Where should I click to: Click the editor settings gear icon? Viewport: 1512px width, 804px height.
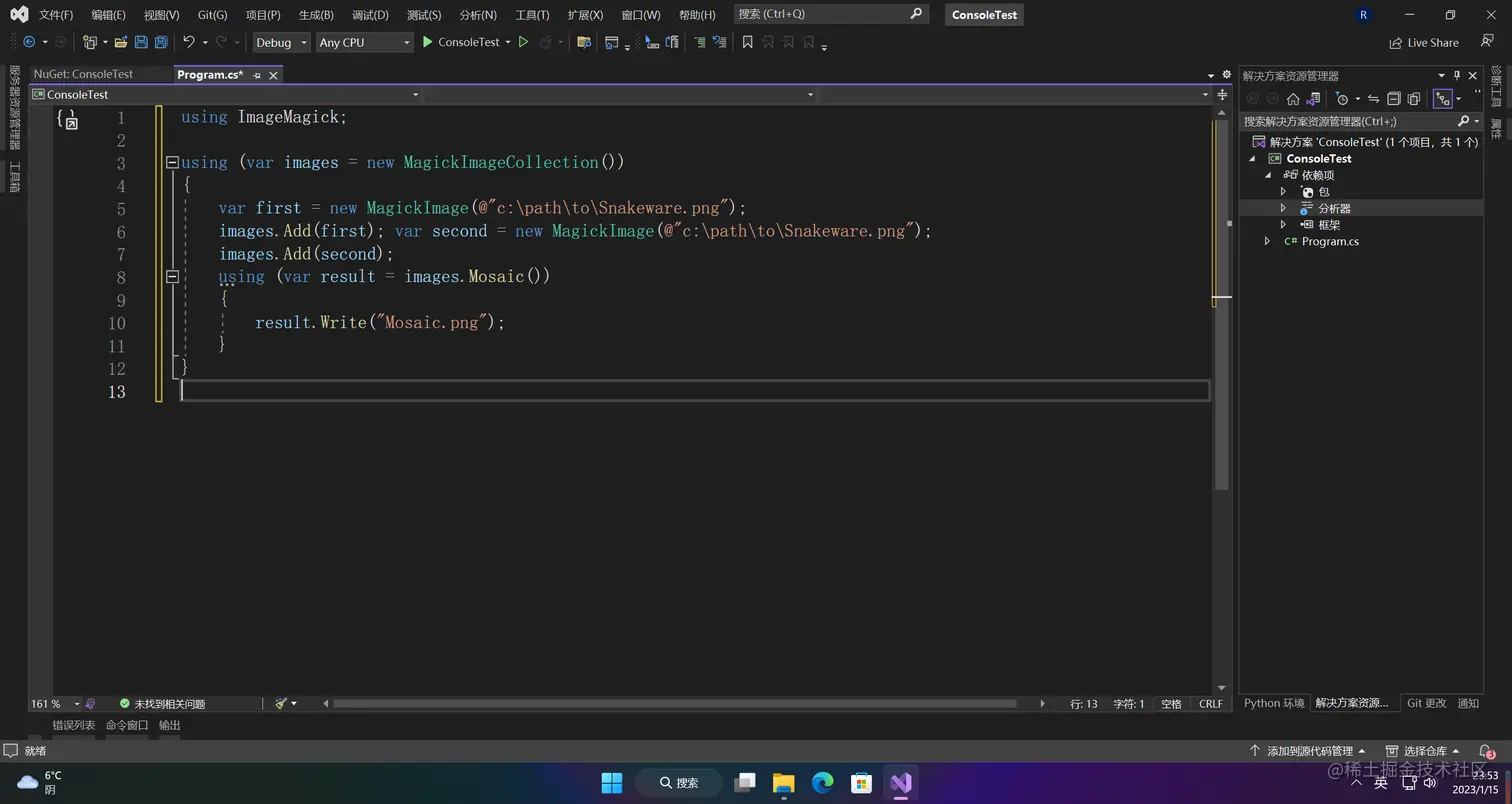click(x=1226, y=75)
